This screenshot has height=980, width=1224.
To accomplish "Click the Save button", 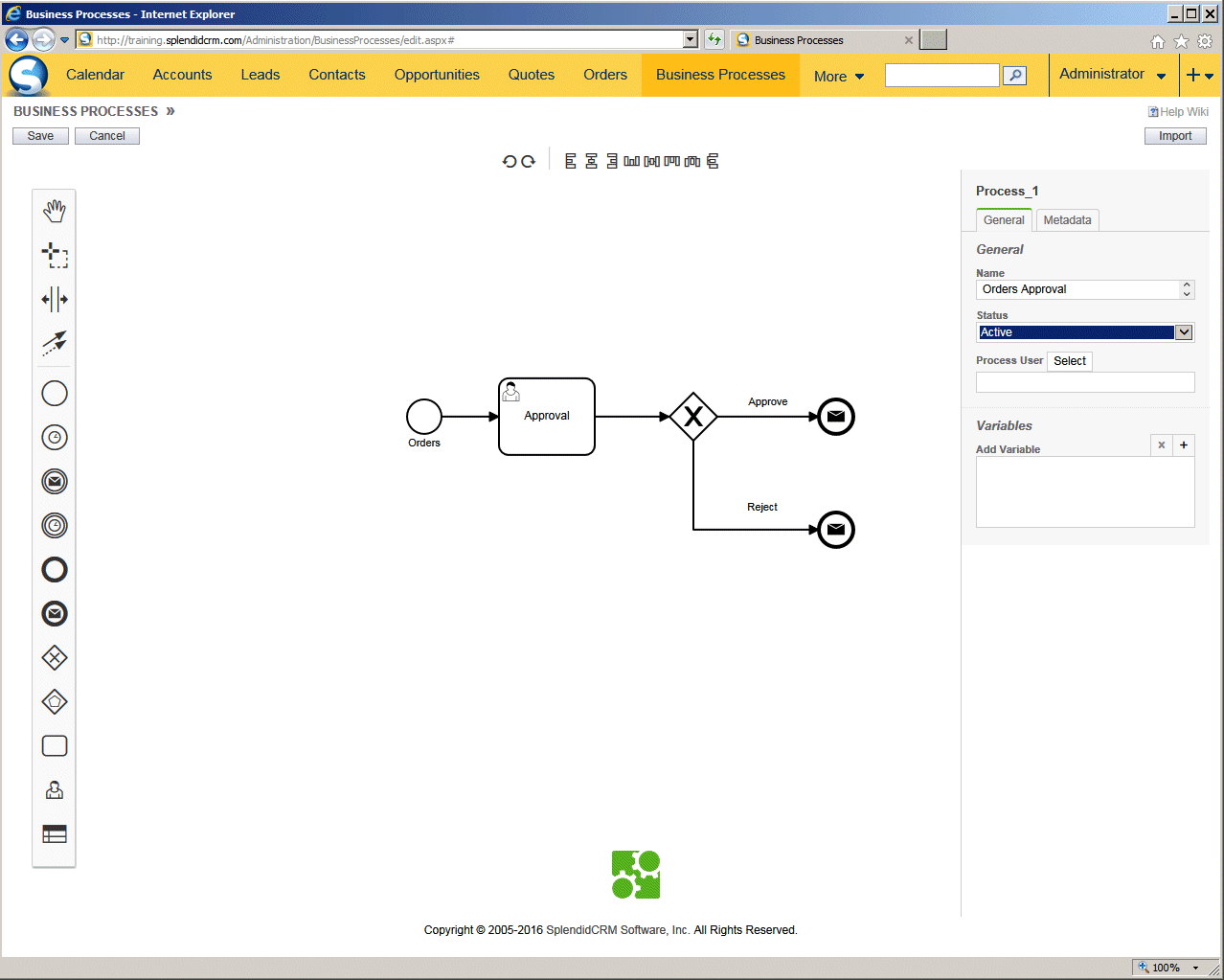I will pos(40,136).
